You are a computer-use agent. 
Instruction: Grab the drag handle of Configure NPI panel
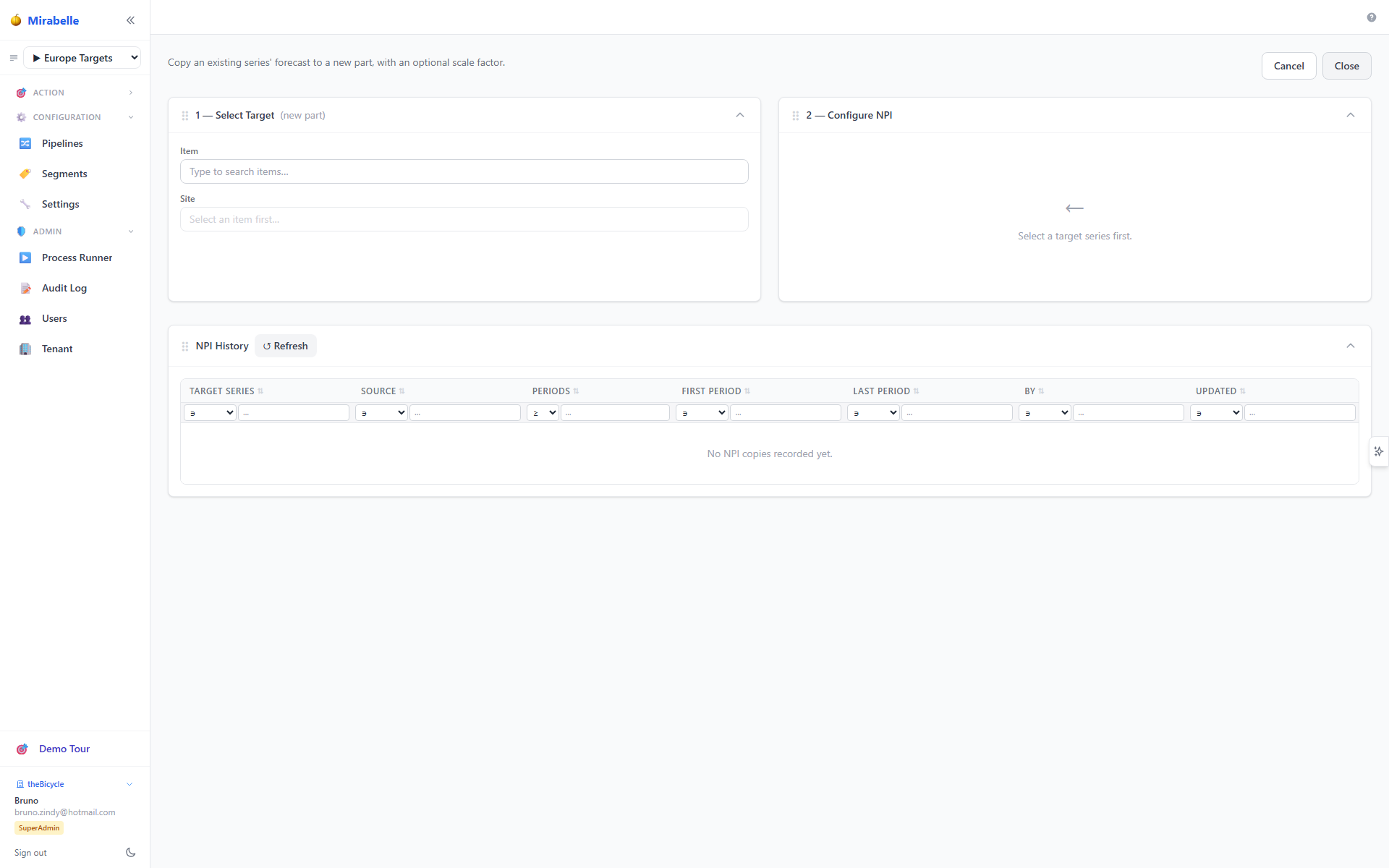[x=796, y=116]
